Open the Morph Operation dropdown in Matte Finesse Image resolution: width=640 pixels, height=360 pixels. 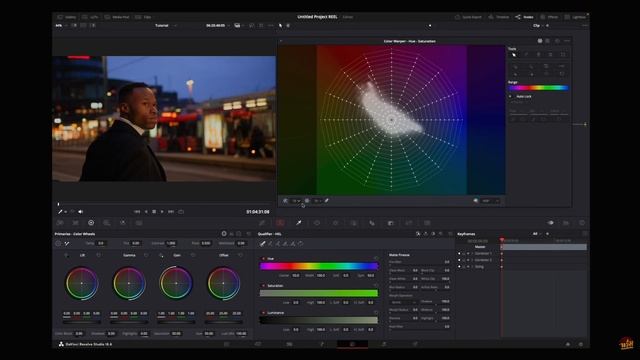(x=403, y=302)
